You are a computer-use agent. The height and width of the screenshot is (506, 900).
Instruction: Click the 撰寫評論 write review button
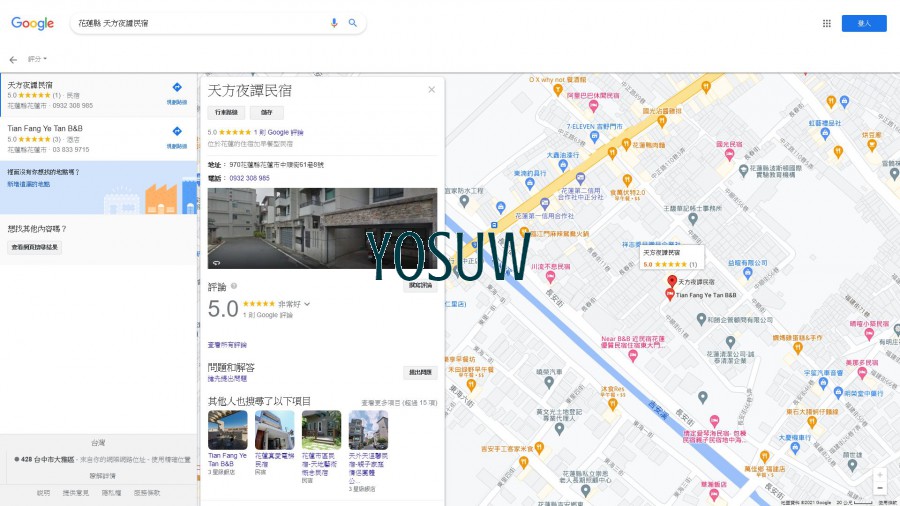[x=420, y=286]
